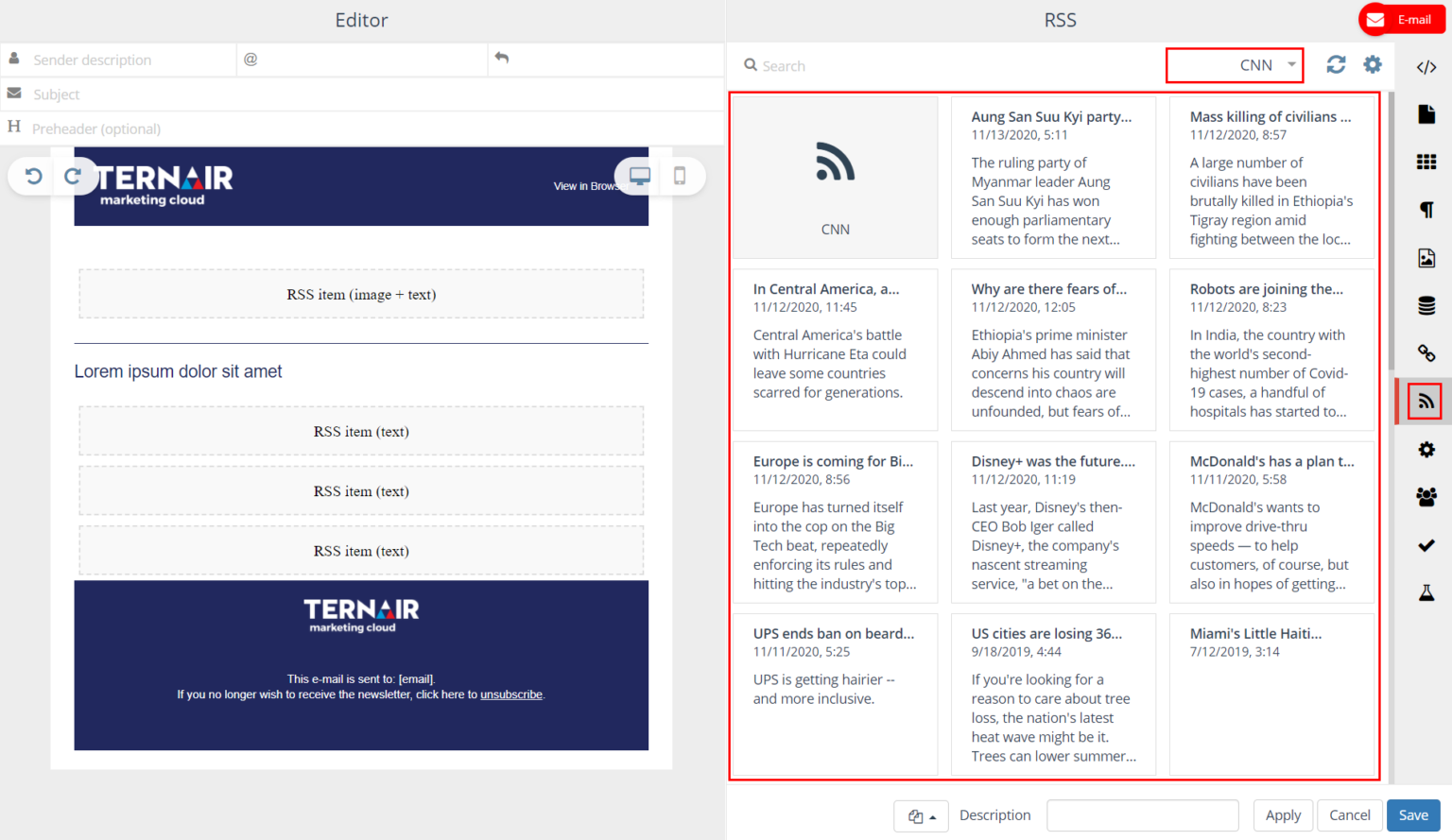Click the E-mail button at top right
This screenshot has height=840, width=1452.
[1403, 20]
